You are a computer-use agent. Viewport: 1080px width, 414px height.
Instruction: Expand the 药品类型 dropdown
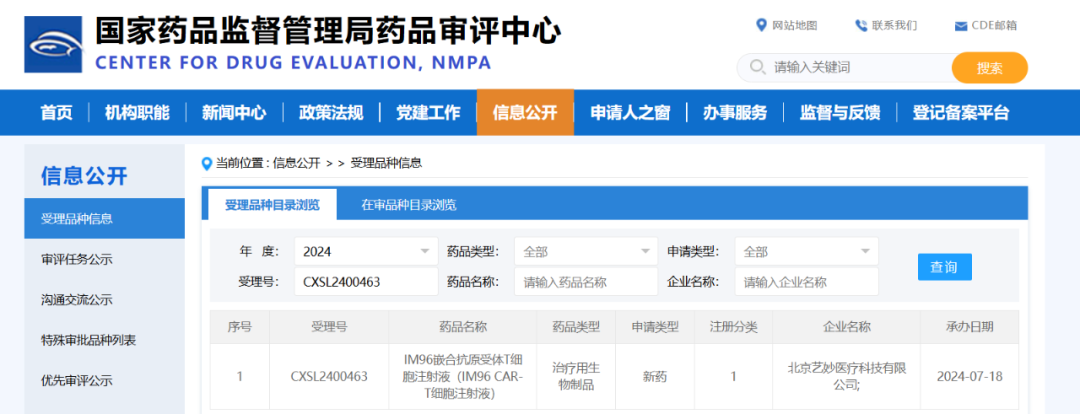(585, 251)
